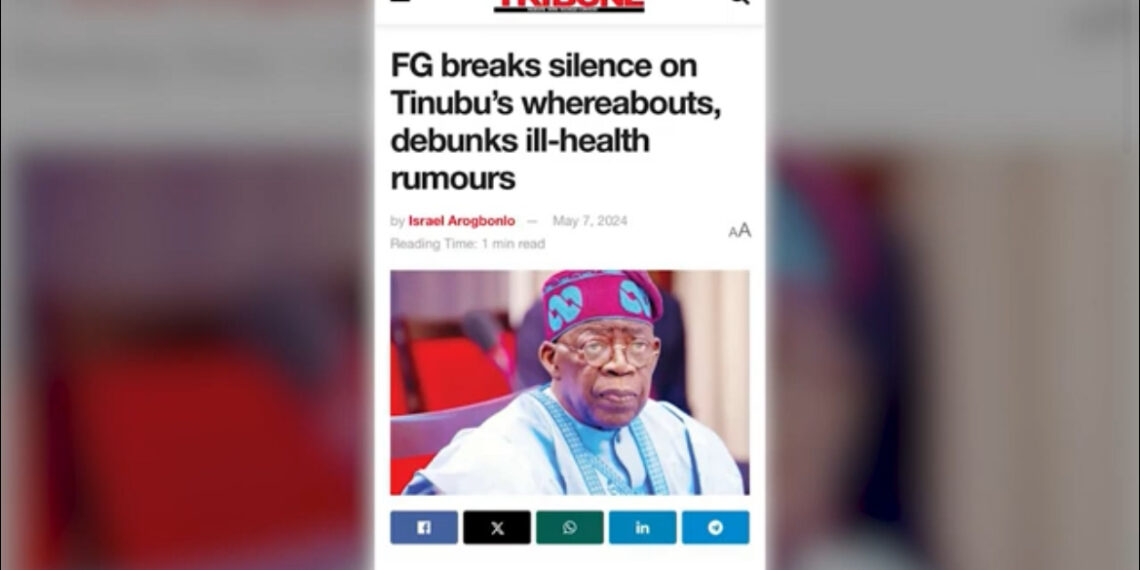Click the maroon cap in the photo
This screenshot has width=1140, height=570.
[x=602, y=300]
